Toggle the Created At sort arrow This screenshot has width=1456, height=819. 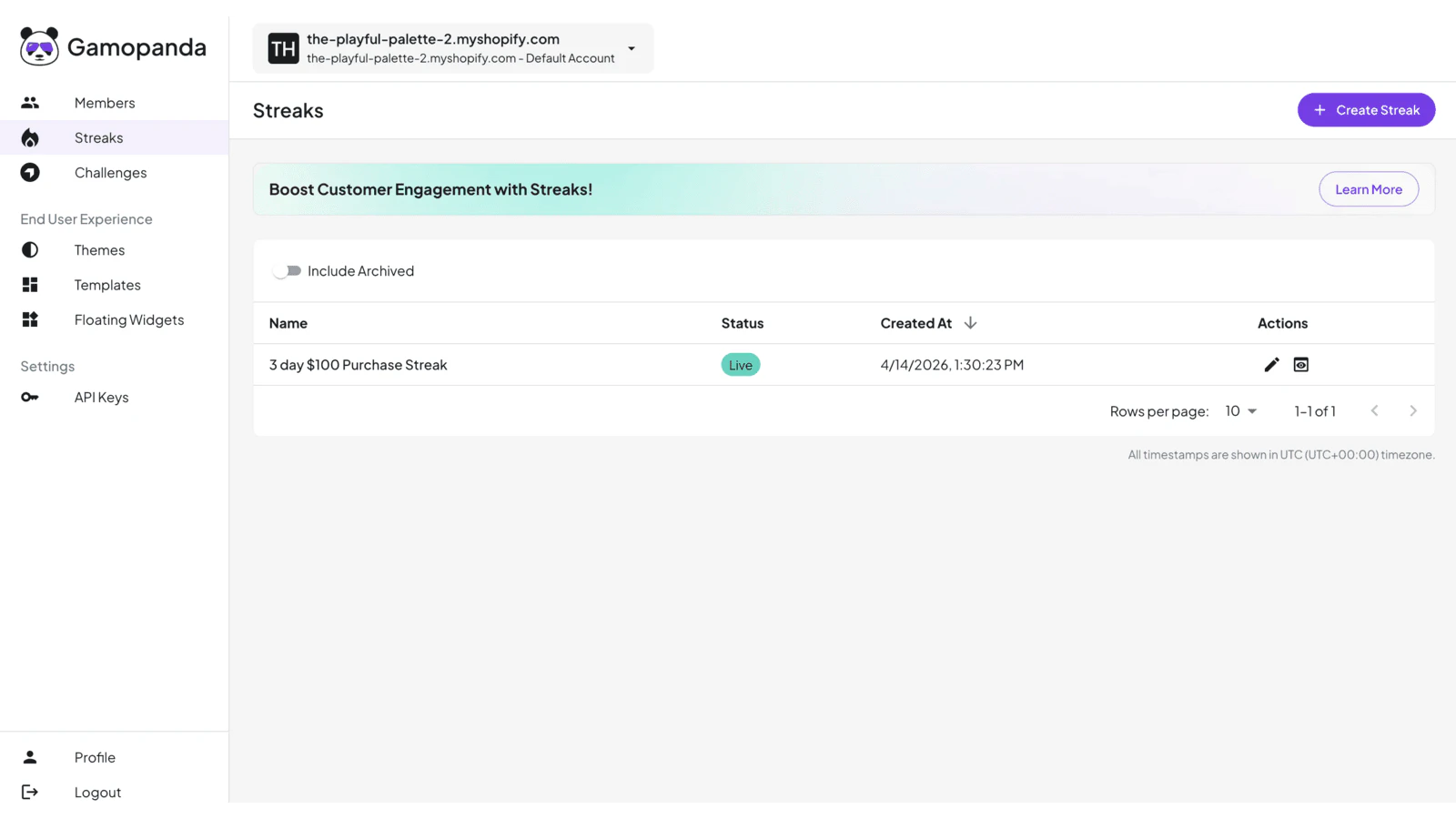970,323
